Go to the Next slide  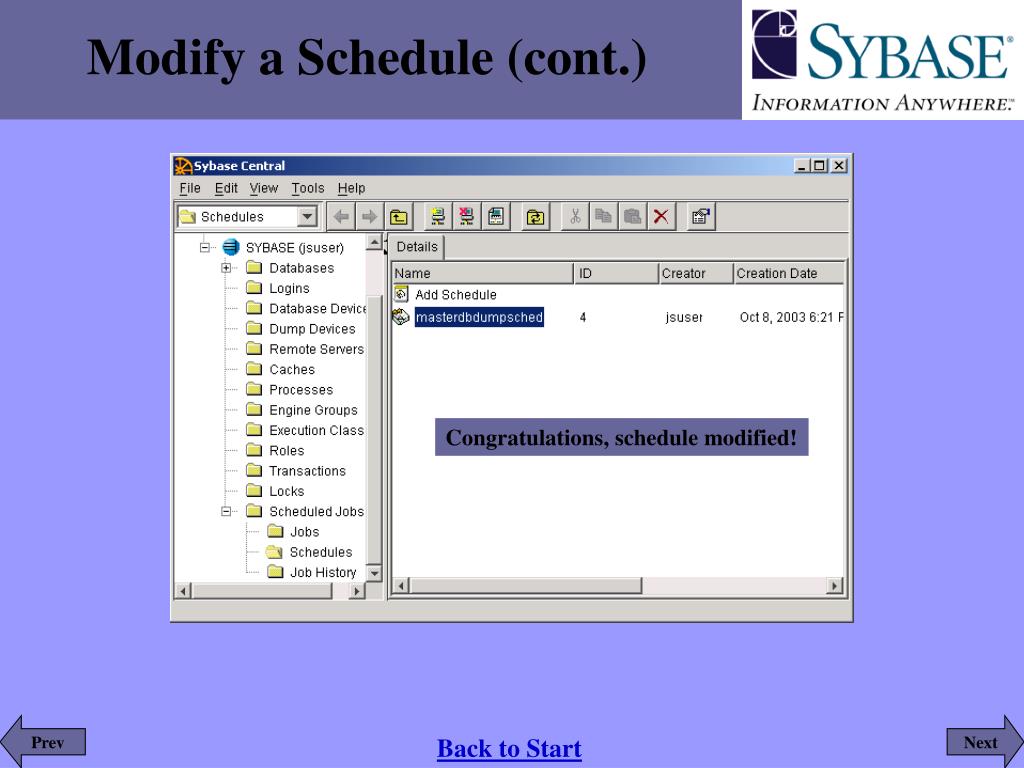[985, 742]
